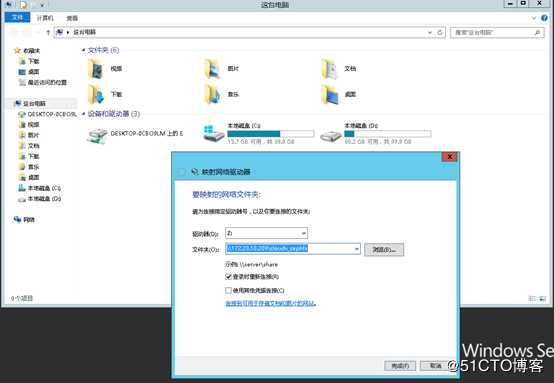Select 最近访问的位置 in the navigation pane
This screenshot has height=383, width=554.
42,83
